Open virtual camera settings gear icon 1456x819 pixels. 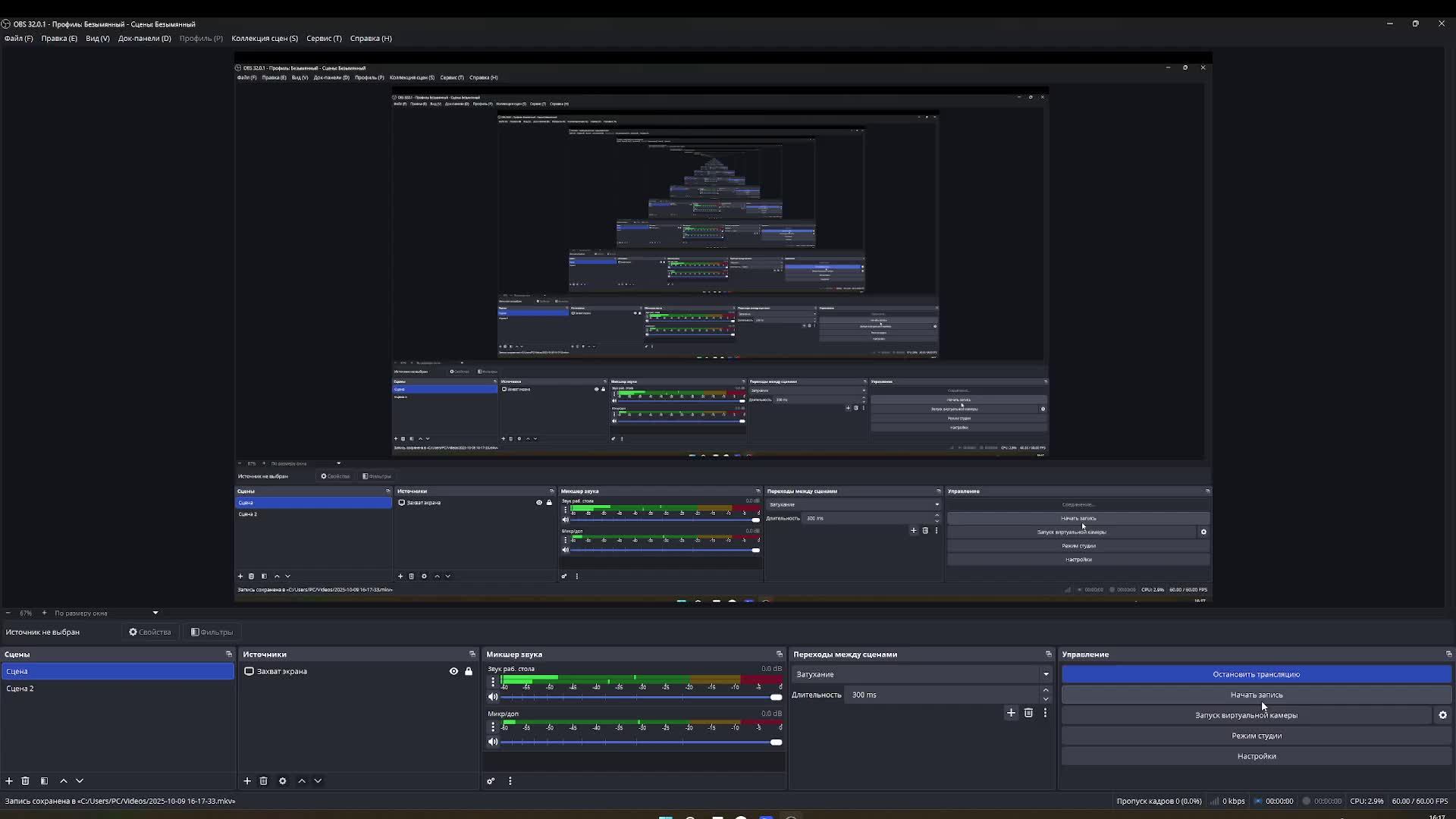[x=1442, y=715]
